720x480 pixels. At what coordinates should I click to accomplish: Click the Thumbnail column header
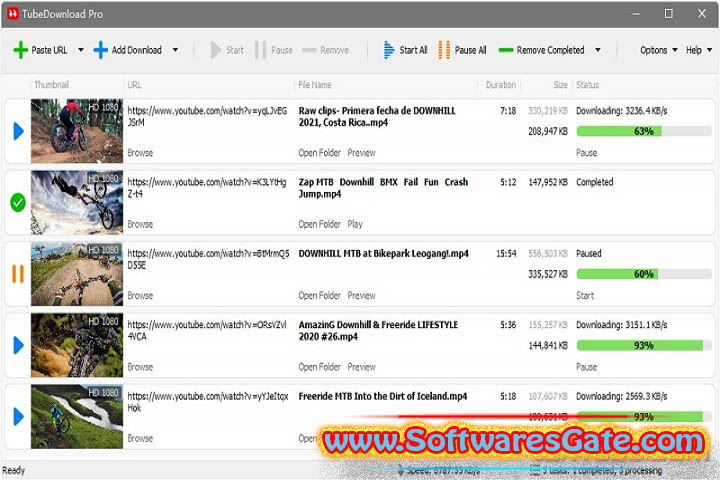51,85
